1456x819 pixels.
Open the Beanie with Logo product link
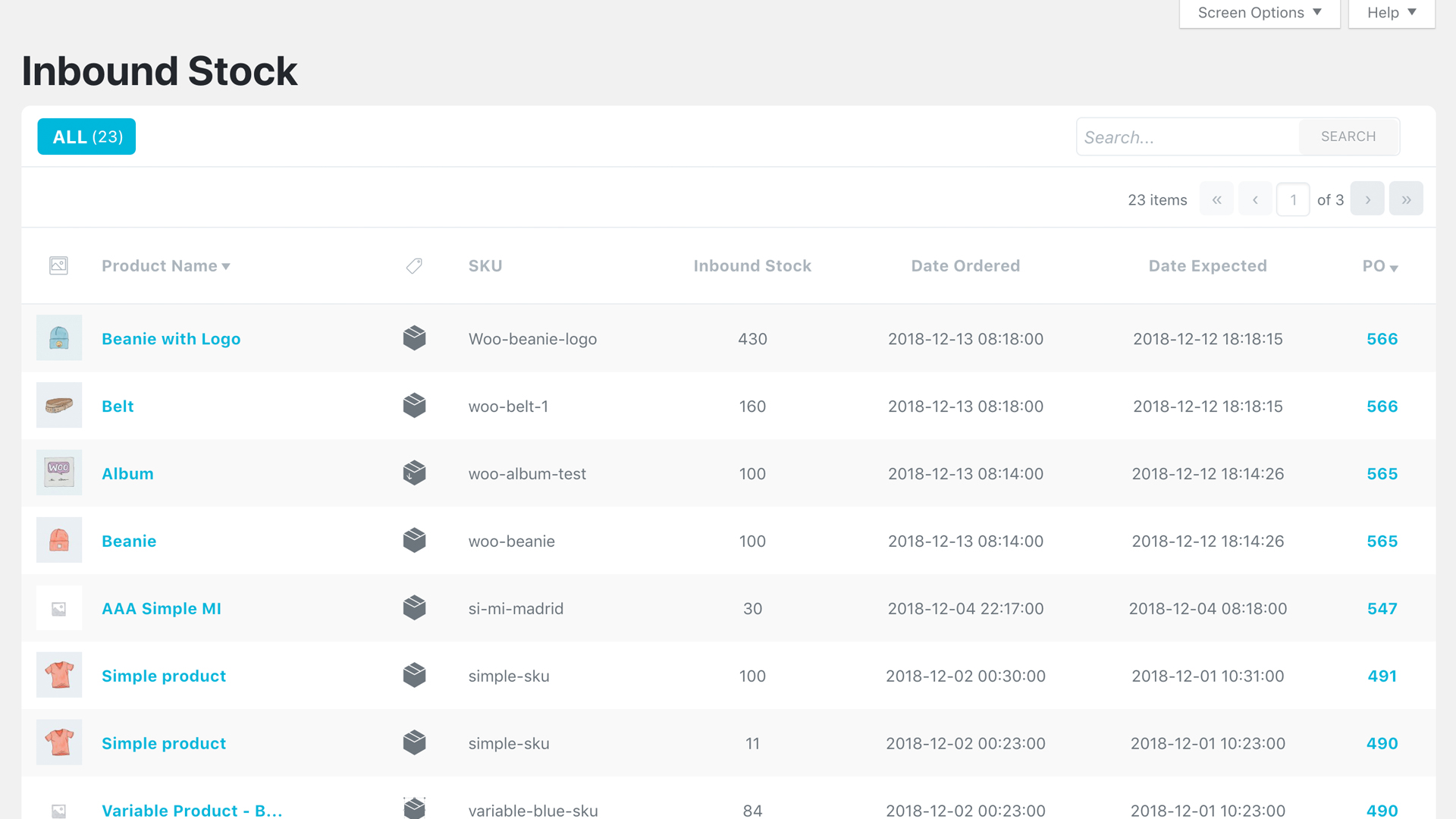click(x=171, y=339)
